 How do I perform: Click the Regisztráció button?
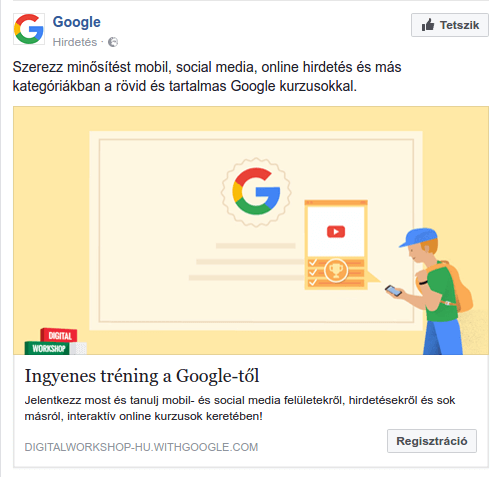tap(432, 441)
